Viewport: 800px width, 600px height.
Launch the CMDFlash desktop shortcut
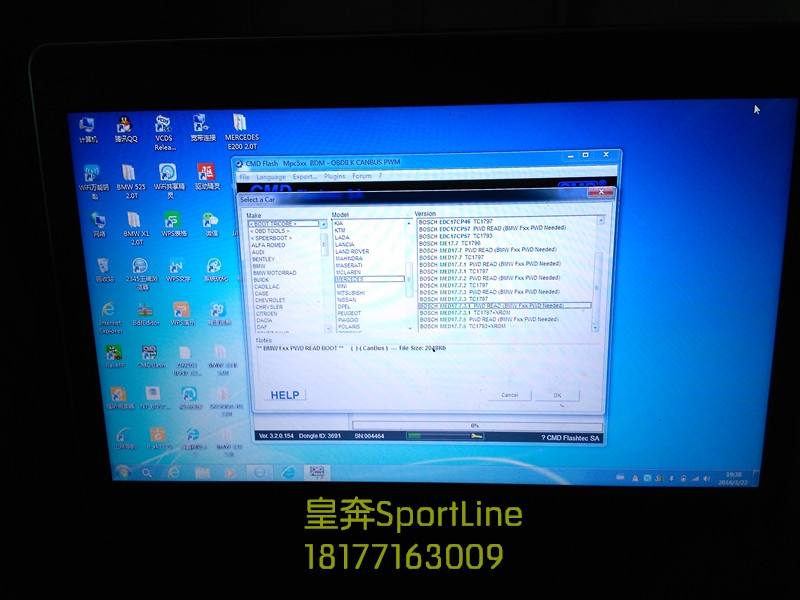(151, 356)
